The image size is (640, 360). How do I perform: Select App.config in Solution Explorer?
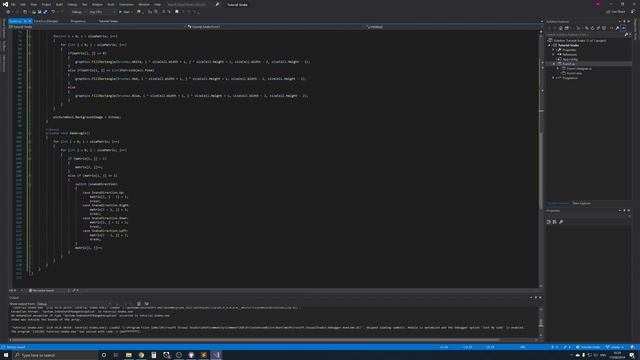(x=570, y=59)
